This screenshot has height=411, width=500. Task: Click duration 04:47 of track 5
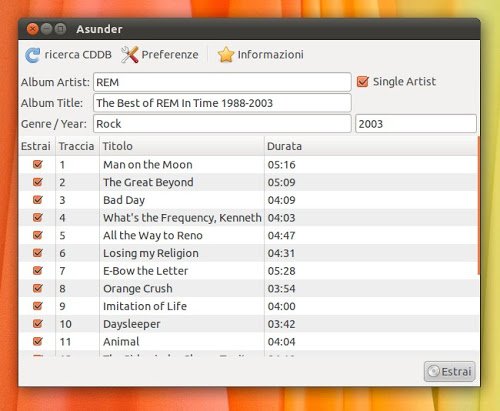coord(281,235)
